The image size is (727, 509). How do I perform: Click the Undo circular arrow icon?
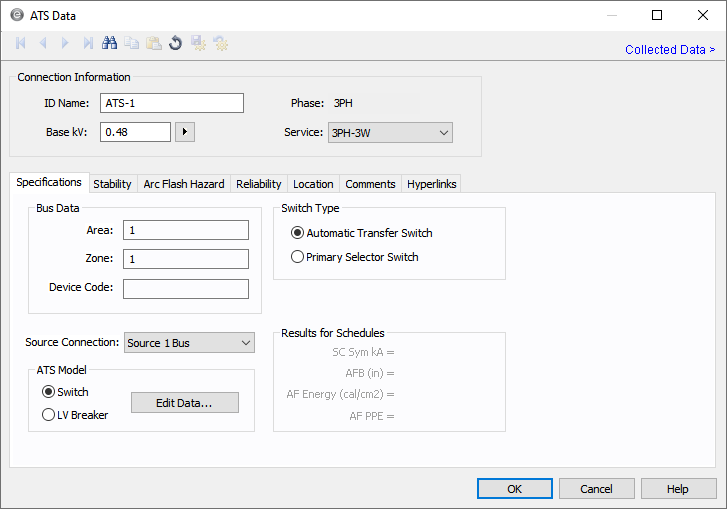pyautogui.click(x=175, y=43)
